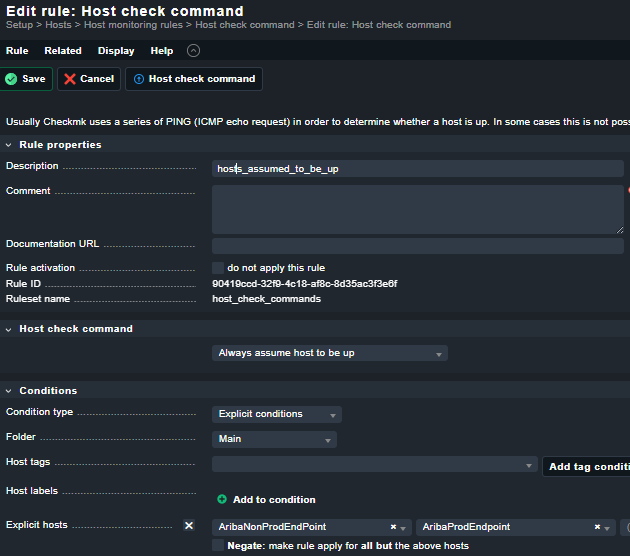Viewport: 630px width, 556px height.
Task: Open the 'Always assume host to be up' dropdown
Action: pos(330,353)
